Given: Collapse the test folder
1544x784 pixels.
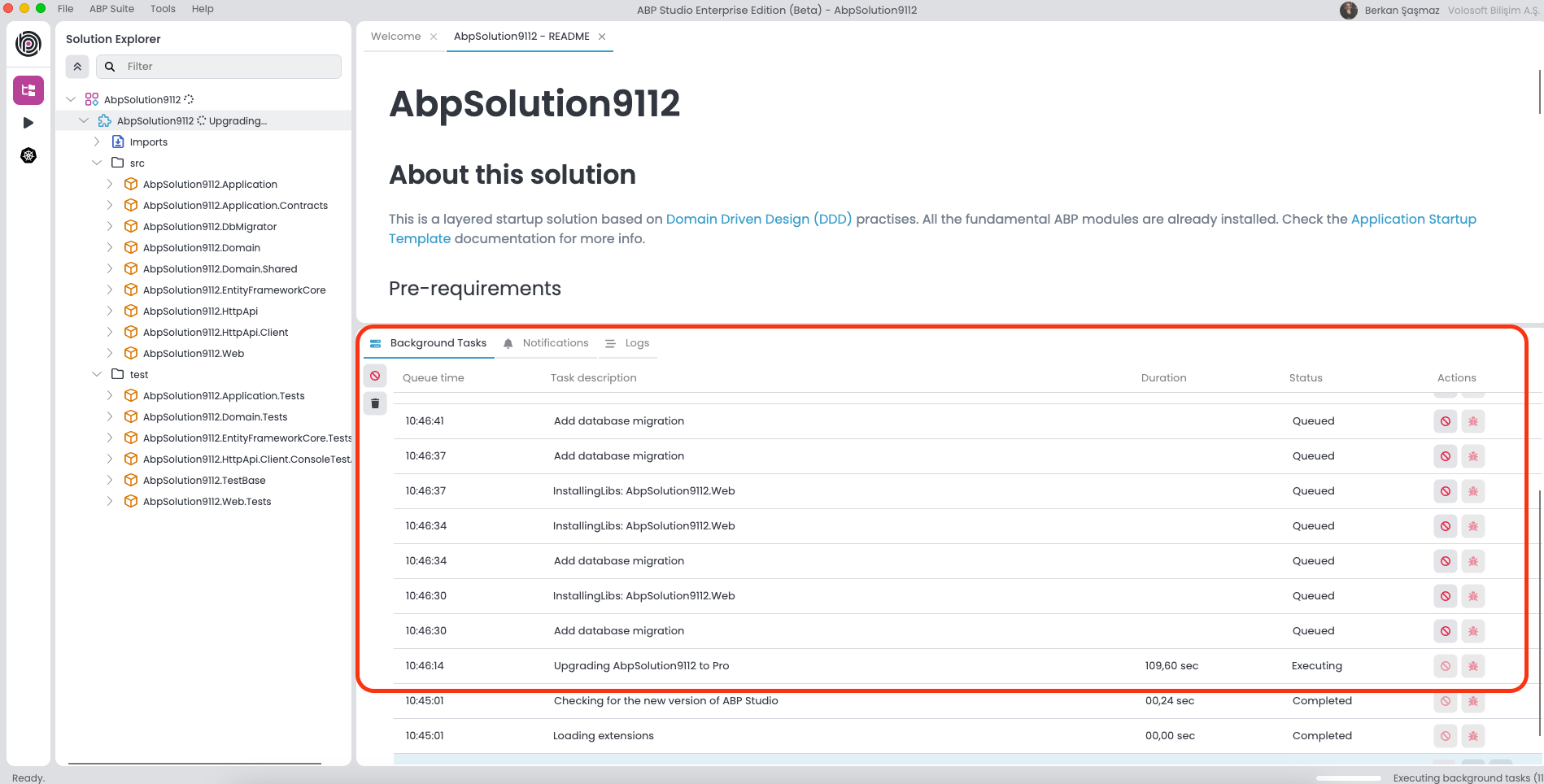Looking at the screenshot, I should tap(97, 374).
